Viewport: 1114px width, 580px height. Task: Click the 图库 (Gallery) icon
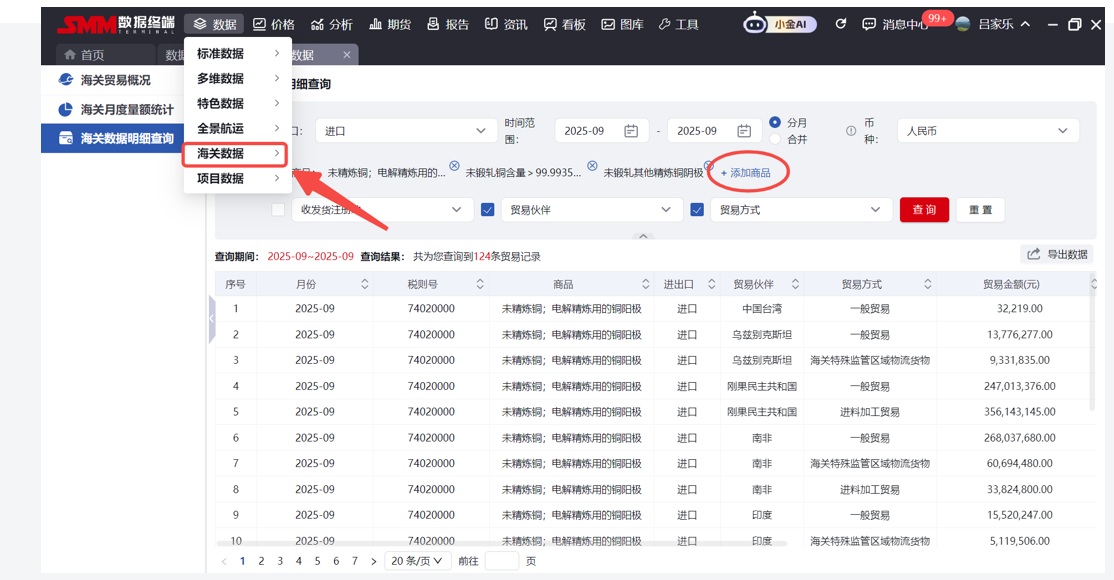(x=608, y=24)
